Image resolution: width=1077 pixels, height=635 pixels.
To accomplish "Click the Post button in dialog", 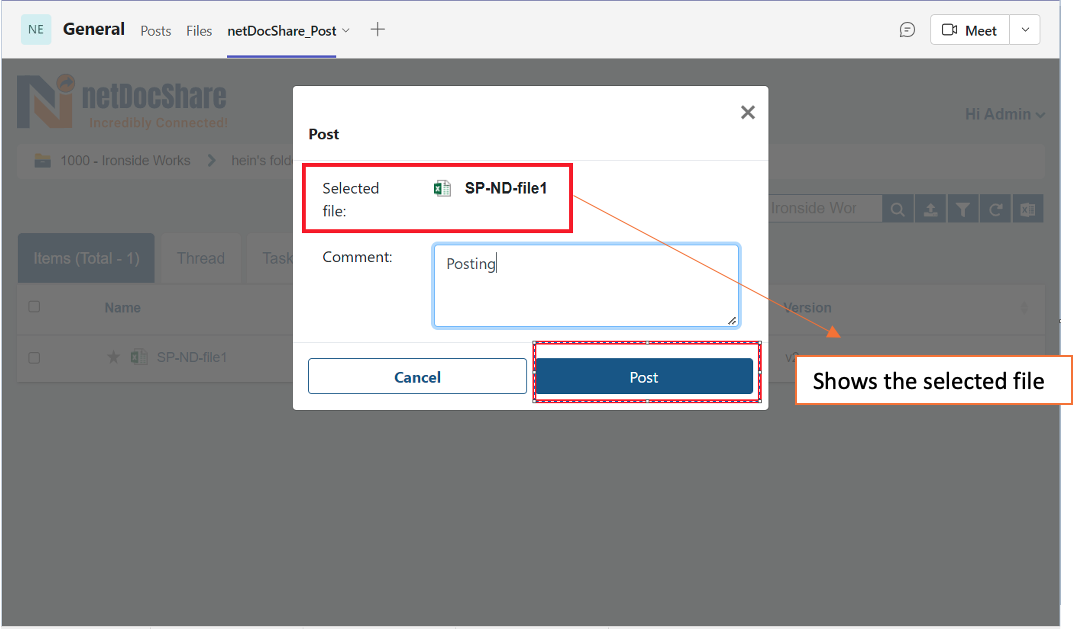I will [644, 377].
